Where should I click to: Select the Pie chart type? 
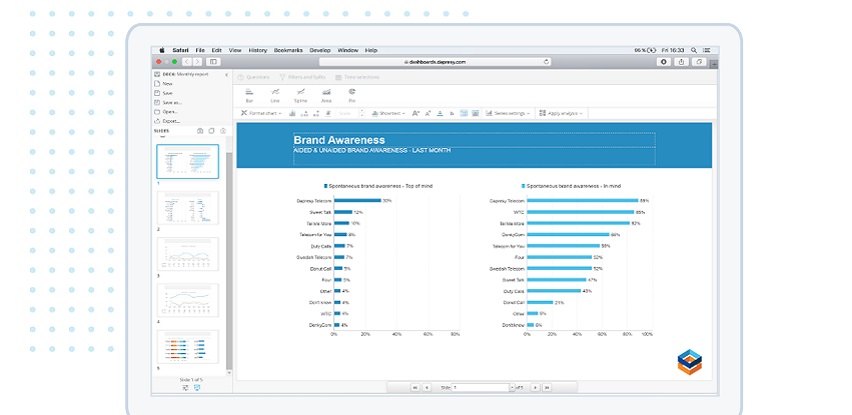click(352, 96)
